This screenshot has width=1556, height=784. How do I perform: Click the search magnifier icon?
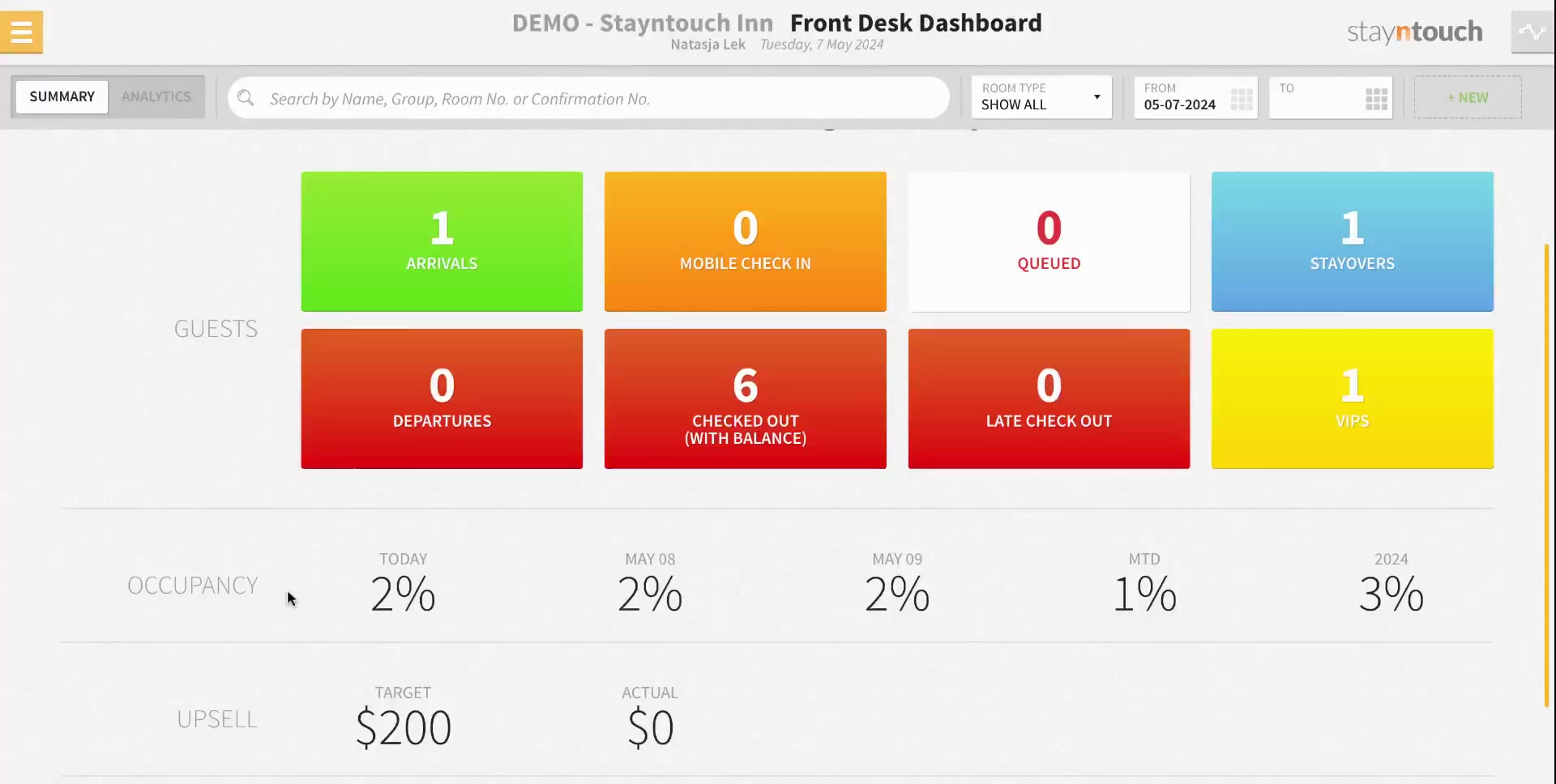coord(246,98)
